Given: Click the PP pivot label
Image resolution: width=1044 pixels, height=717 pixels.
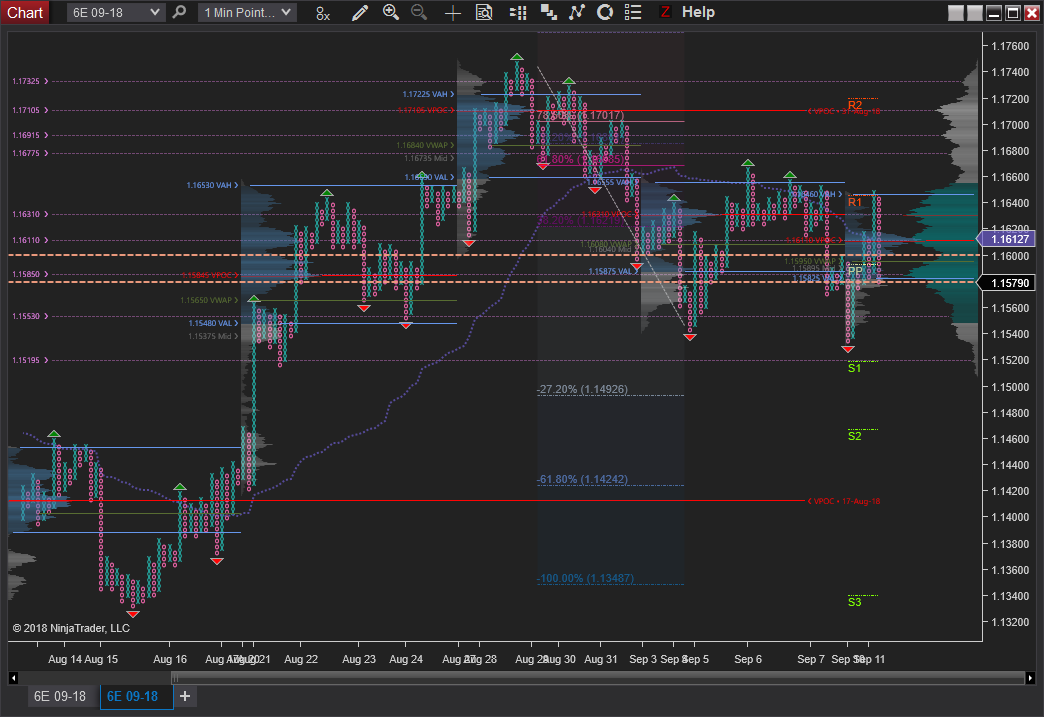Looking at the screenshot, I should pos(855,271).
